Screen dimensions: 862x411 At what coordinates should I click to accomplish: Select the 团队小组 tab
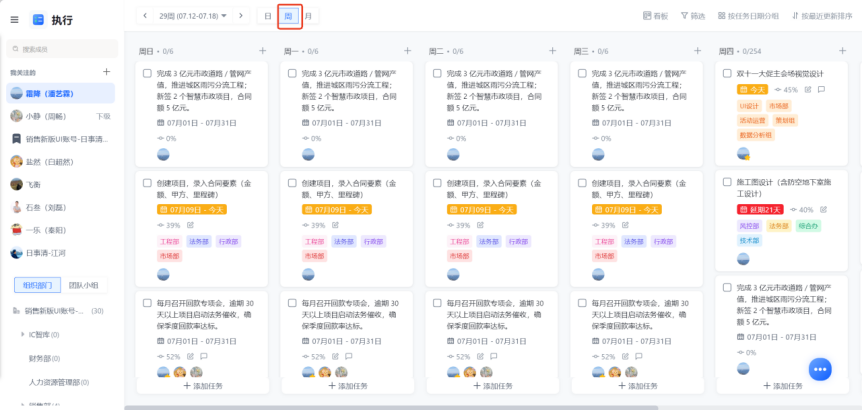84,285
